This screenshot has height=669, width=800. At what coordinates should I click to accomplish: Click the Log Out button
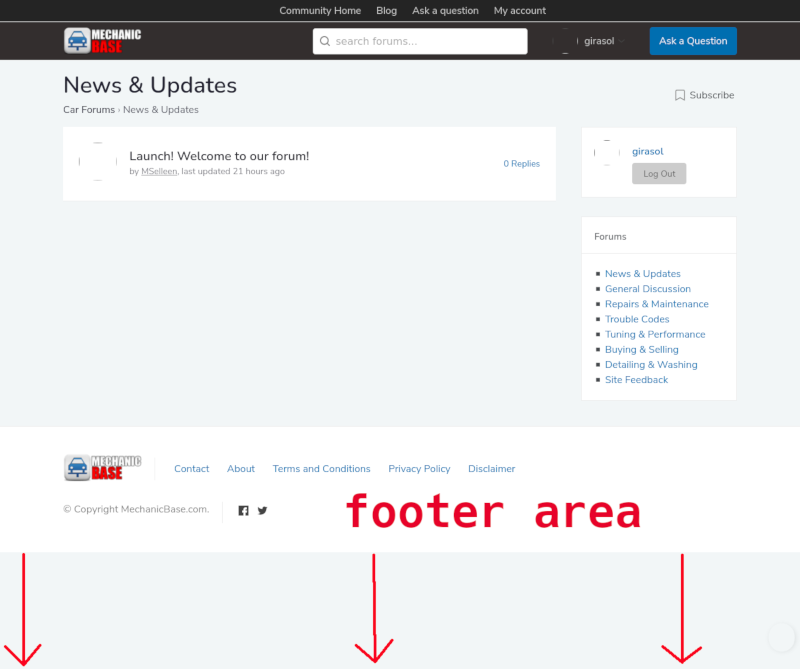(x=659, y=174)
